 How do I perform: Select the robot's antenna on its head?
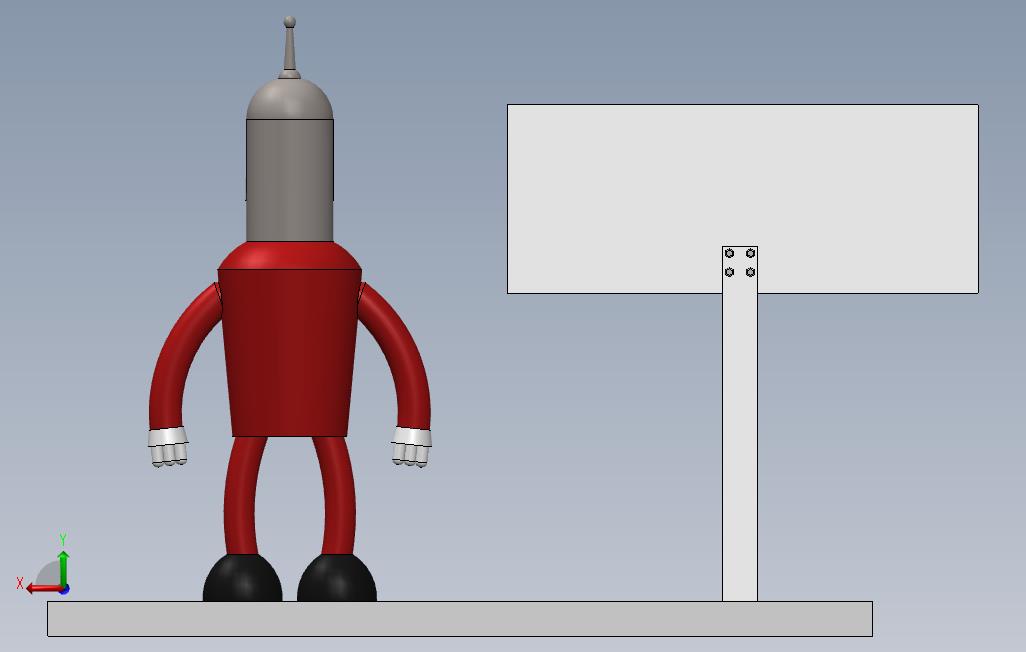click(290, 47)
